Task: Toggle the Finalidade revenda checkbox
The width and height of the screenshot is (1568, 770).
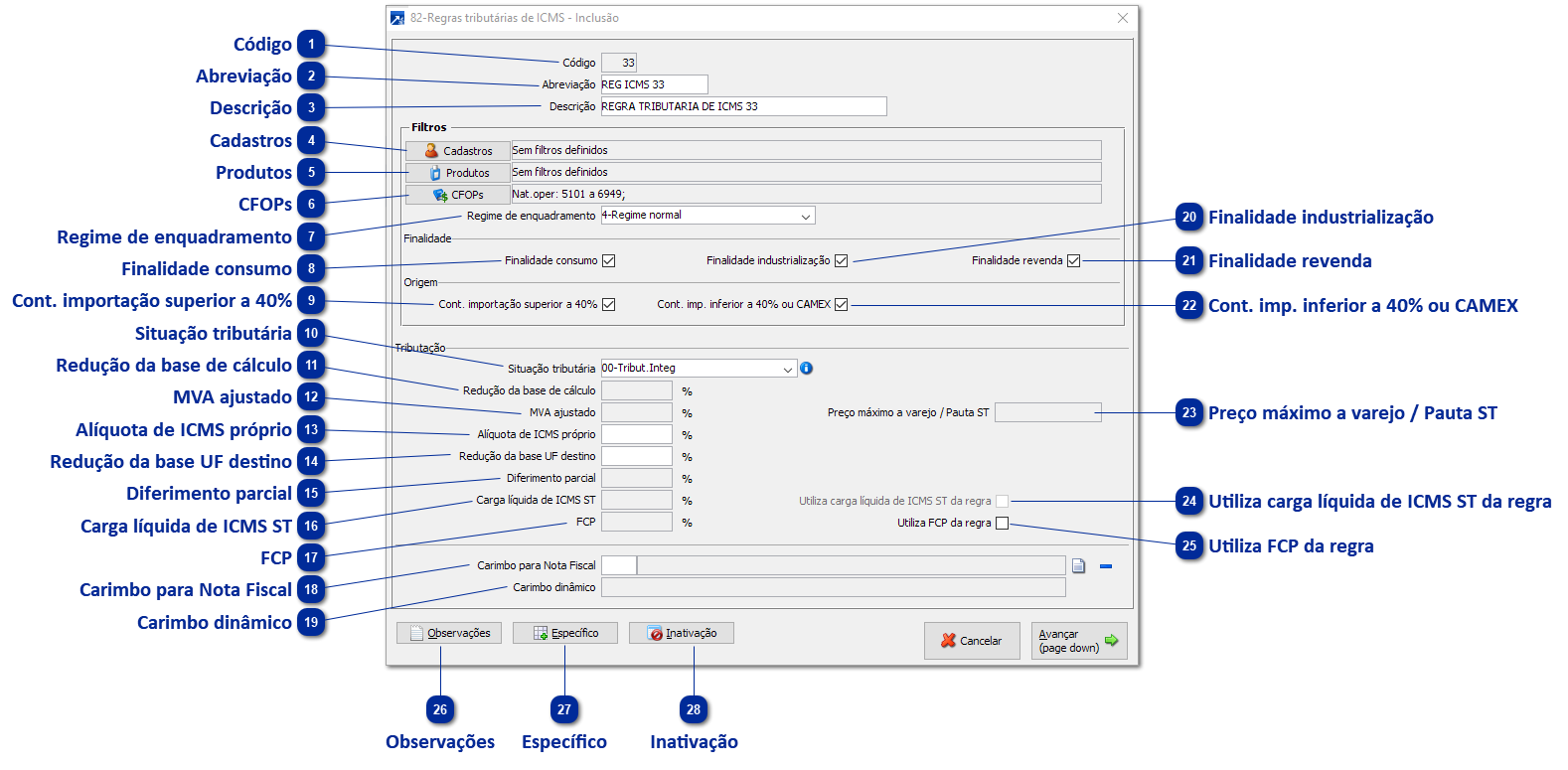Action: pos(1073,261)
